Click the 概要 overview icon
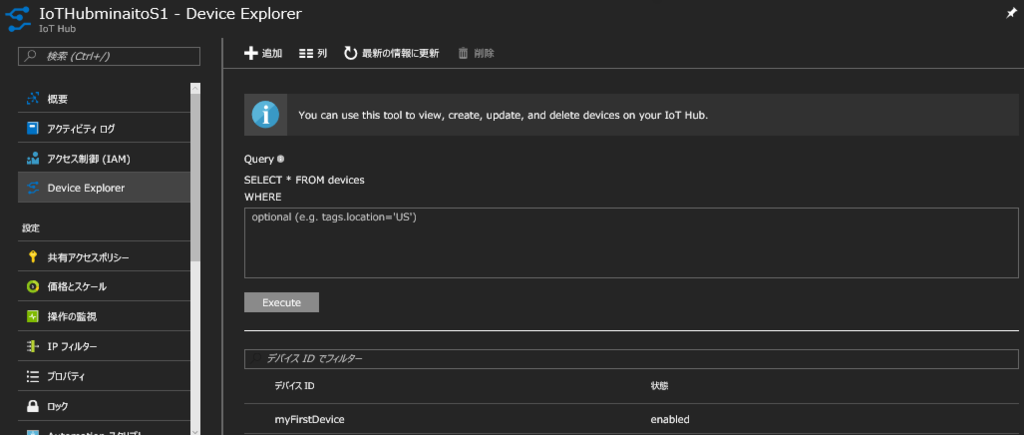This screenshot has width=1024, height=435. tap(33, 99)
